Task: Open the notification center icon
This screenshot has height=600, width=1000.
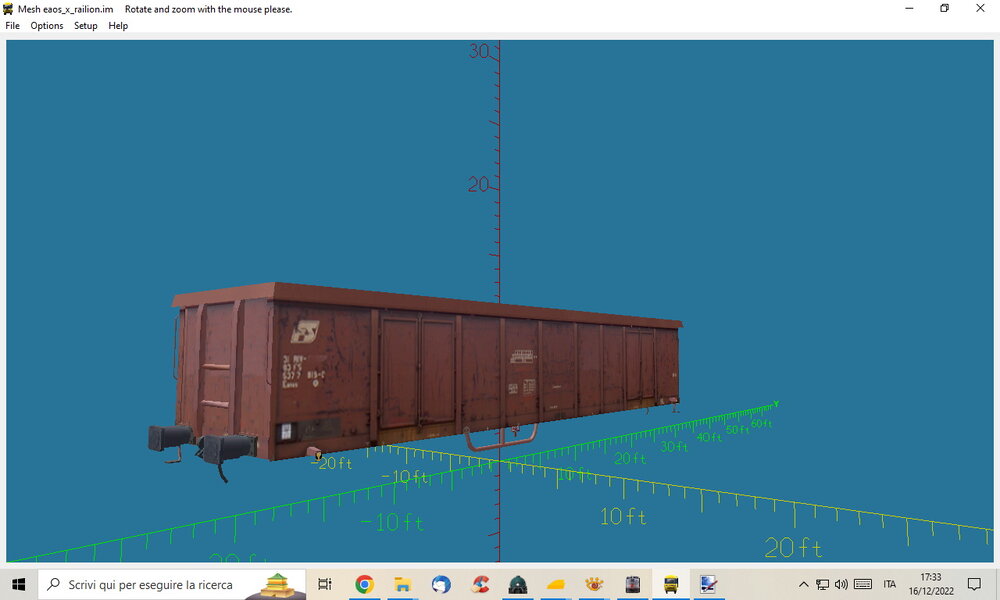Action: click(x=974, y=584)
